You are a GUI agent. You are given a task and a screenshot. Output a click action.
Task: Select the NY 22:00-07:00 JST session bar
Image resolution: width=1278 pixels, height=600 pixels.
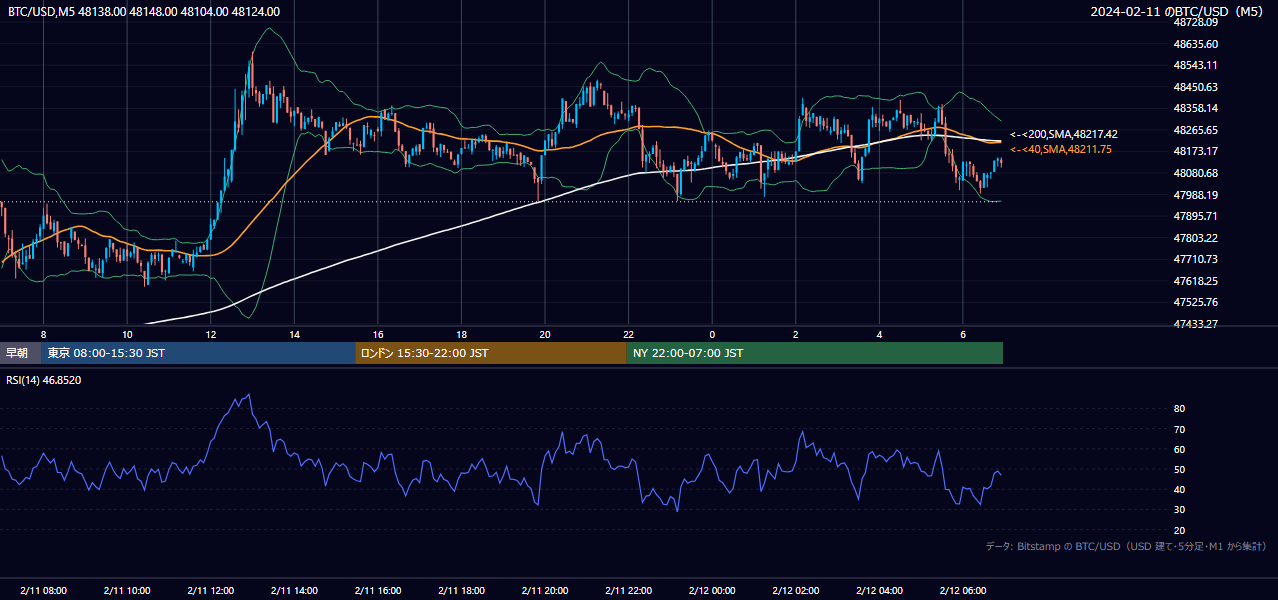coord(815,353)
